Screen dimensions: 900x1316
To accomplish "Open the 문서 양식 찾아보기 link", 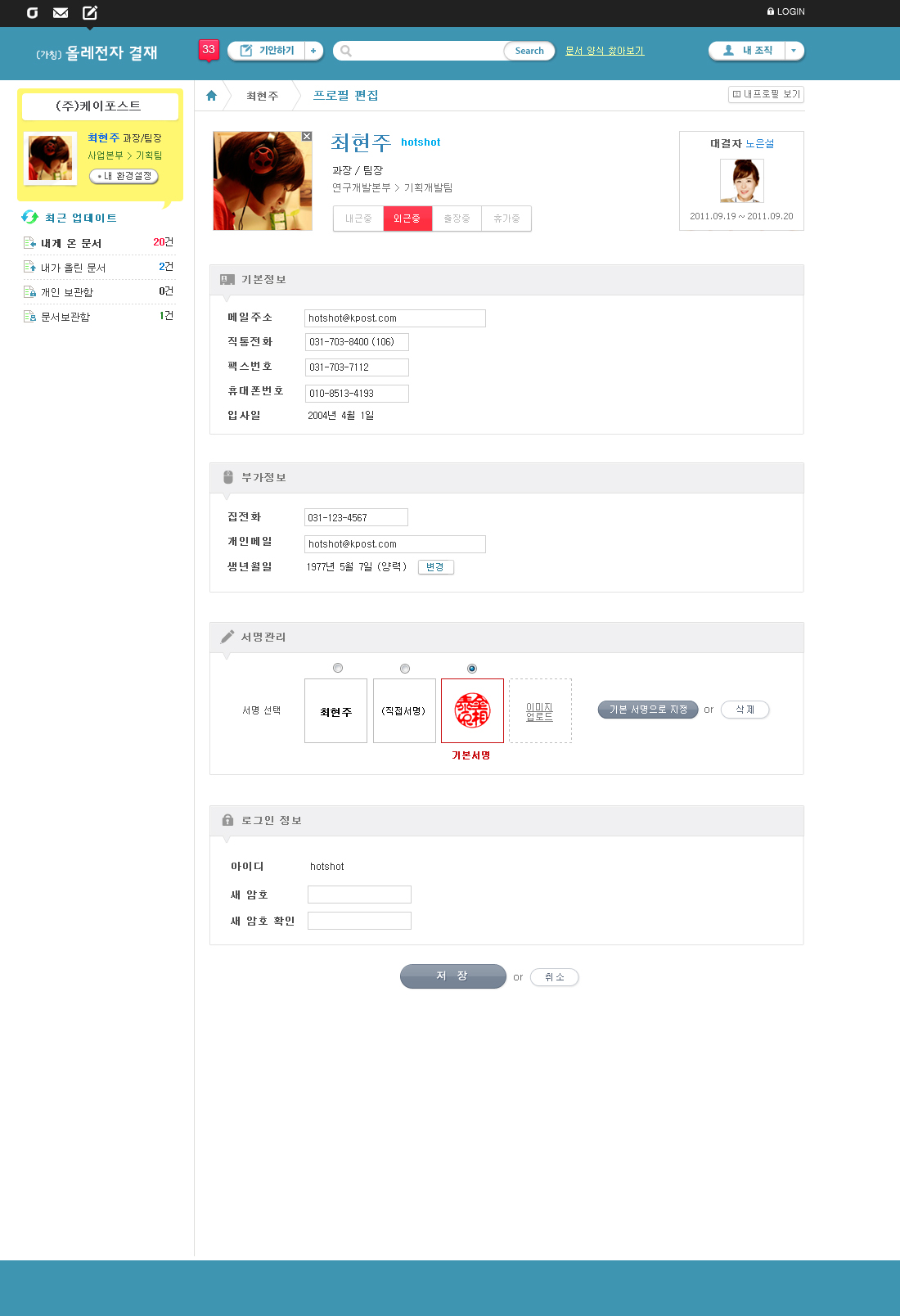I will tap(605, 51).
